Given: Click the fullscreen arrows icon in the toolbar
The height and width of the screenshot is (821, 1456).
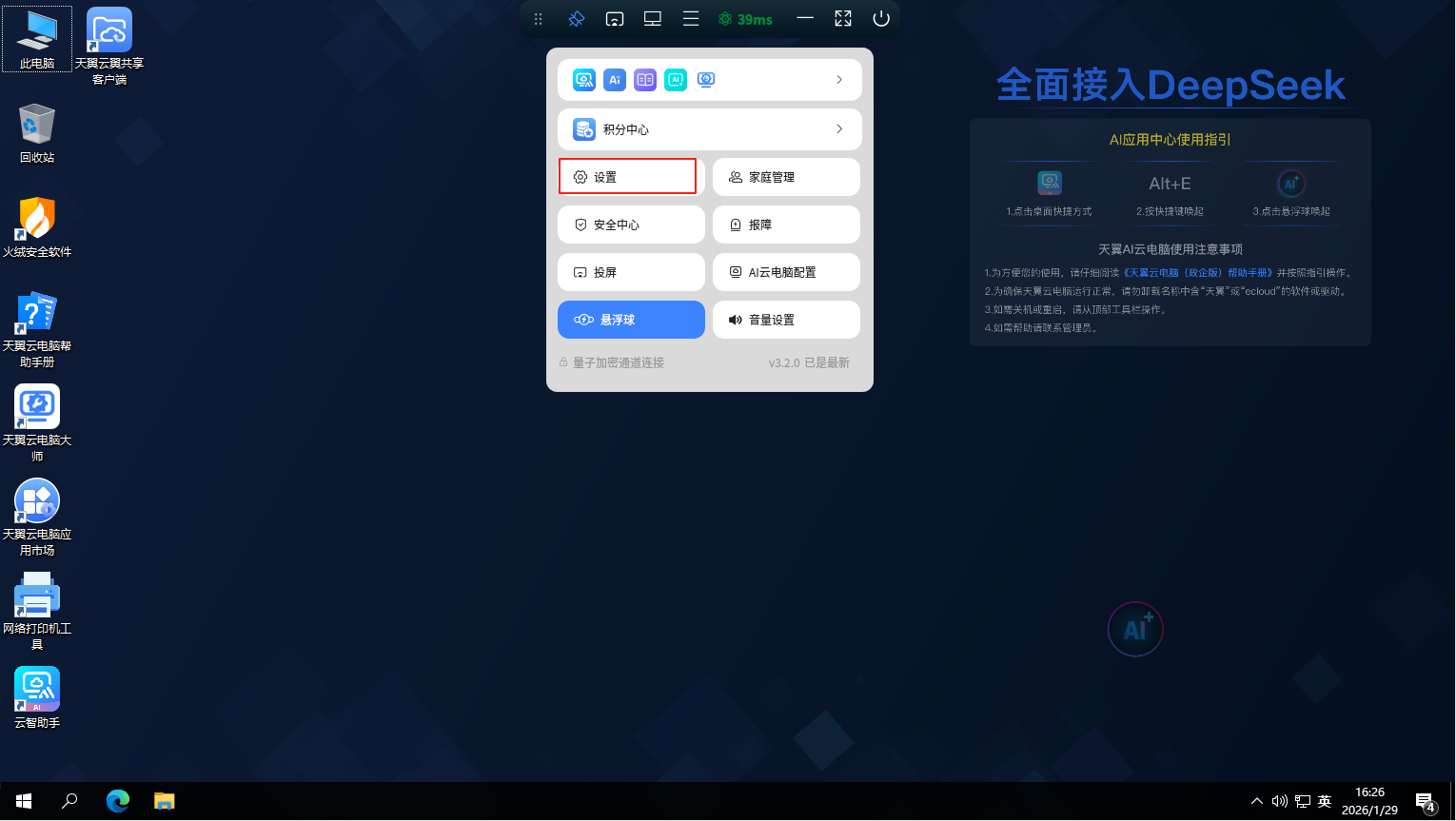Looking at the screenshot, I should pyautogui.click(x=843, y=19).
